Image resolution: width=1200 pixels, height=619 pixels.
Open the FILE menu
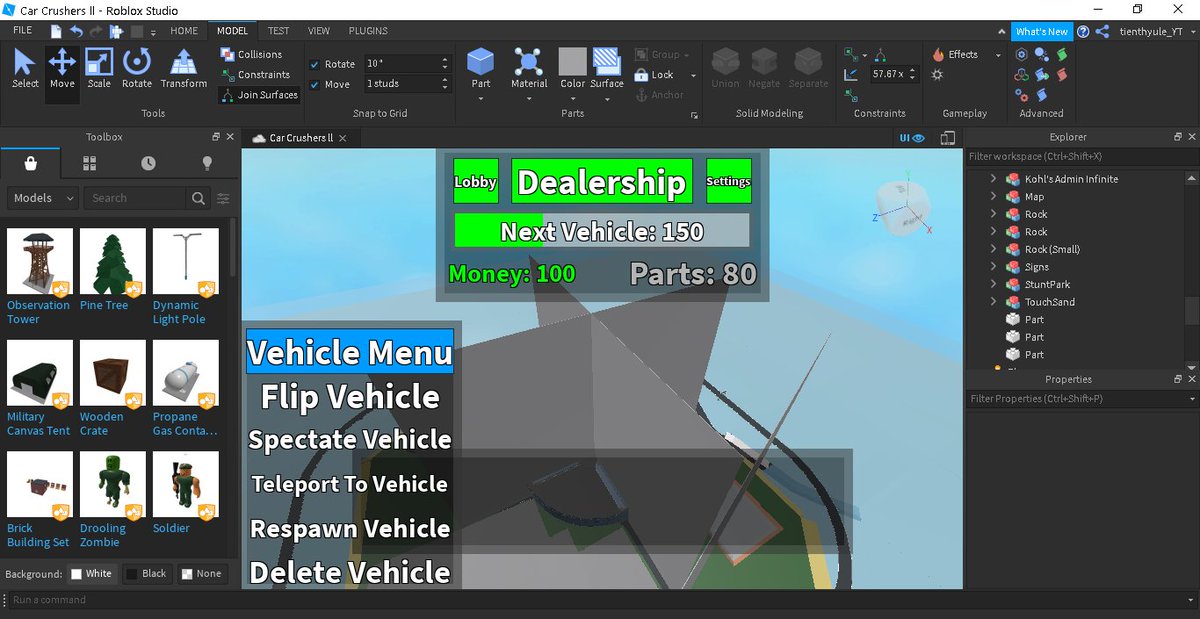click(x=22, y=31)
